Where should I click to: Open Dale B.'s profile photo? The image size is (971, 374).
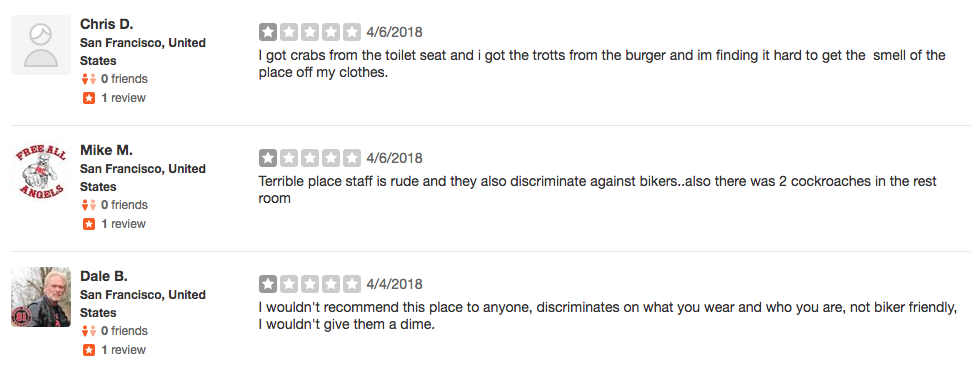coord(41,297)
